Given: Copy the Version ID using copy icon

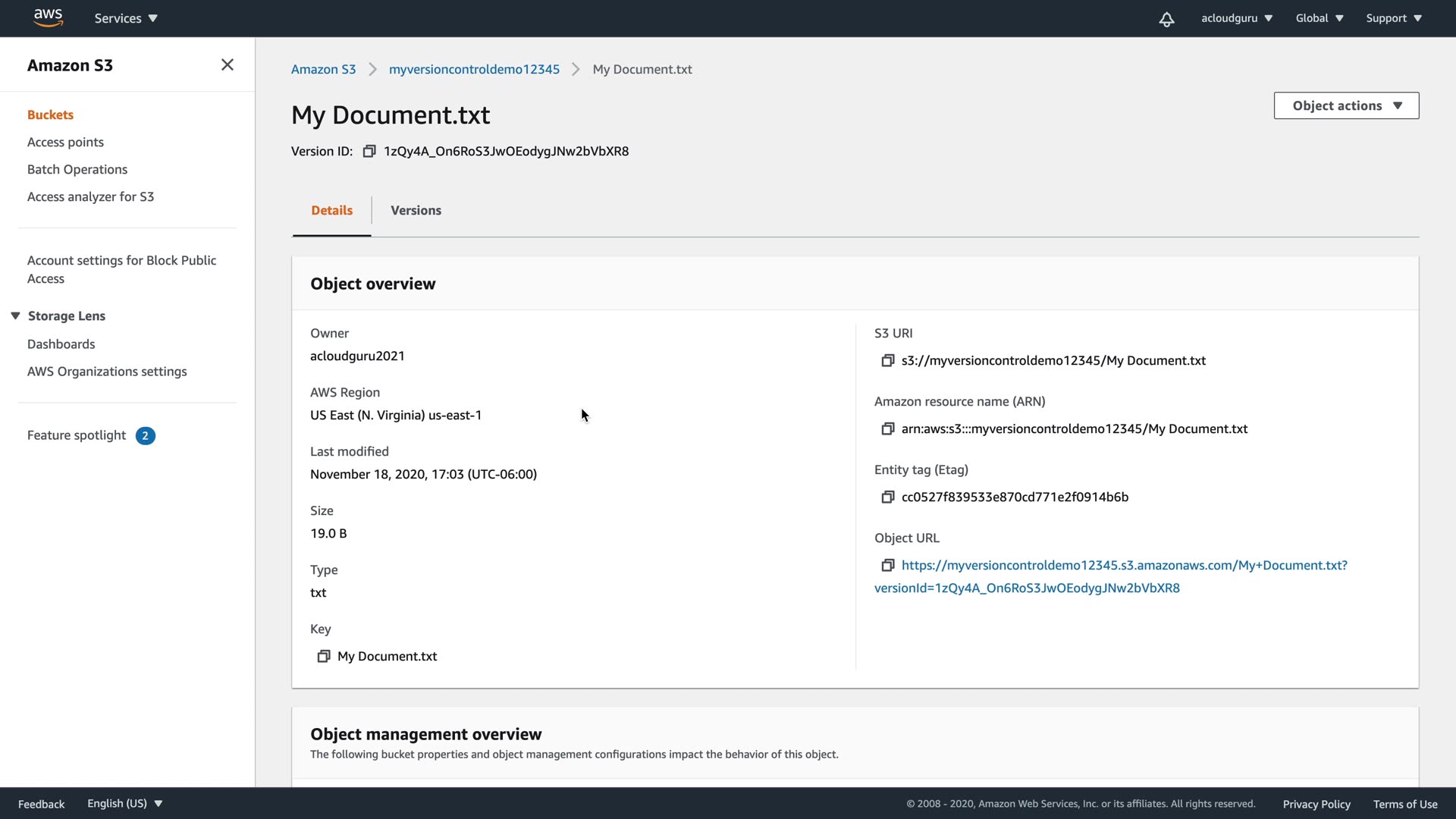Looking at the screenshot, I should click(x=369, y=152).
